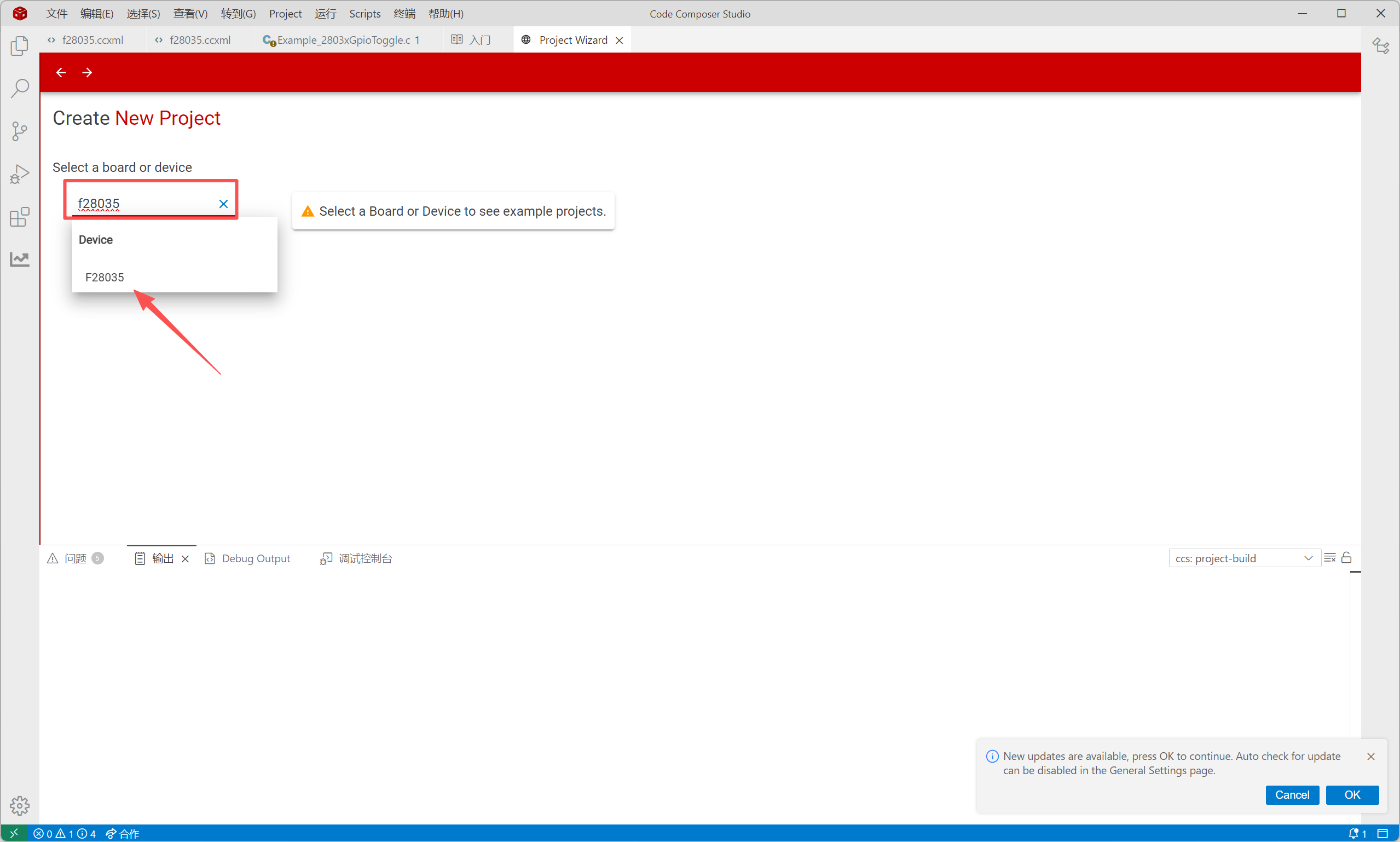Viewport: 1400px width, 842px height.
Task: Click the back arrow in red header
Action: pyautogui.click(x=61, y=73)
